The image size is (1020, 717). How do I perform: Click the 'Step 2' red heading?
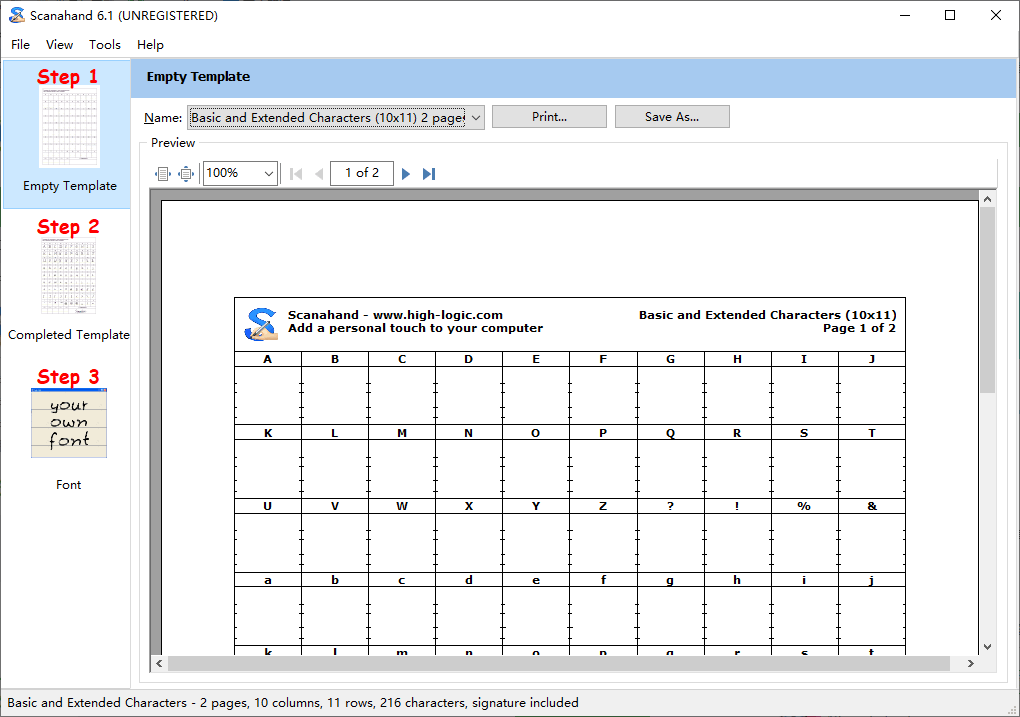(x=68, y=226)
